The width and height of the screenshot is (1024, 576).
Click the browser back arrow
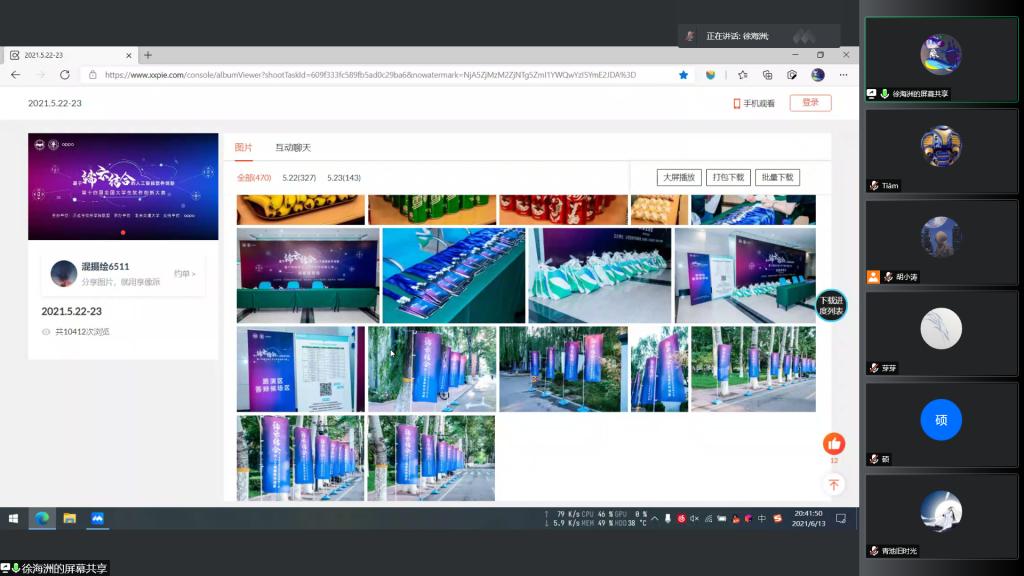coord(15,75)
